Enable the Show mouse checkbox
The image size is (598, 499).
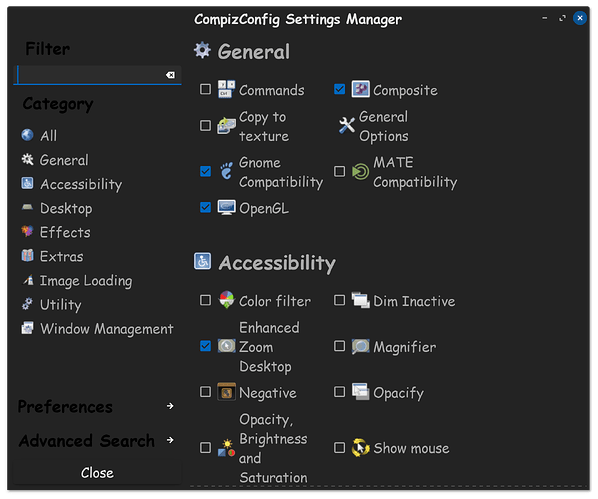click(x=339, y=447)
